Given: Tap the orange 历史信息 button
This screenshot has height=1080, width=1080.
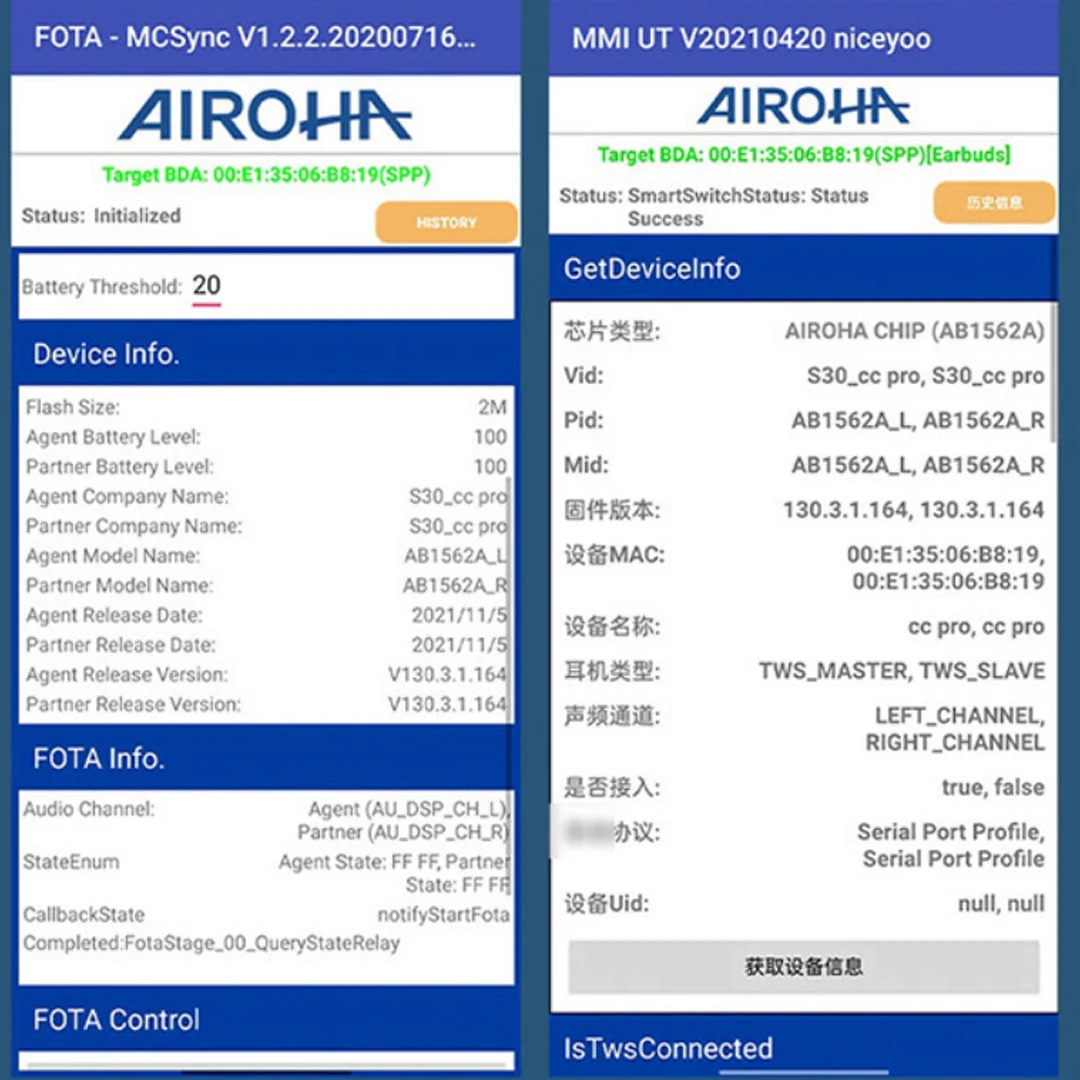Looking at the screenshot, I should coord(994,202).
